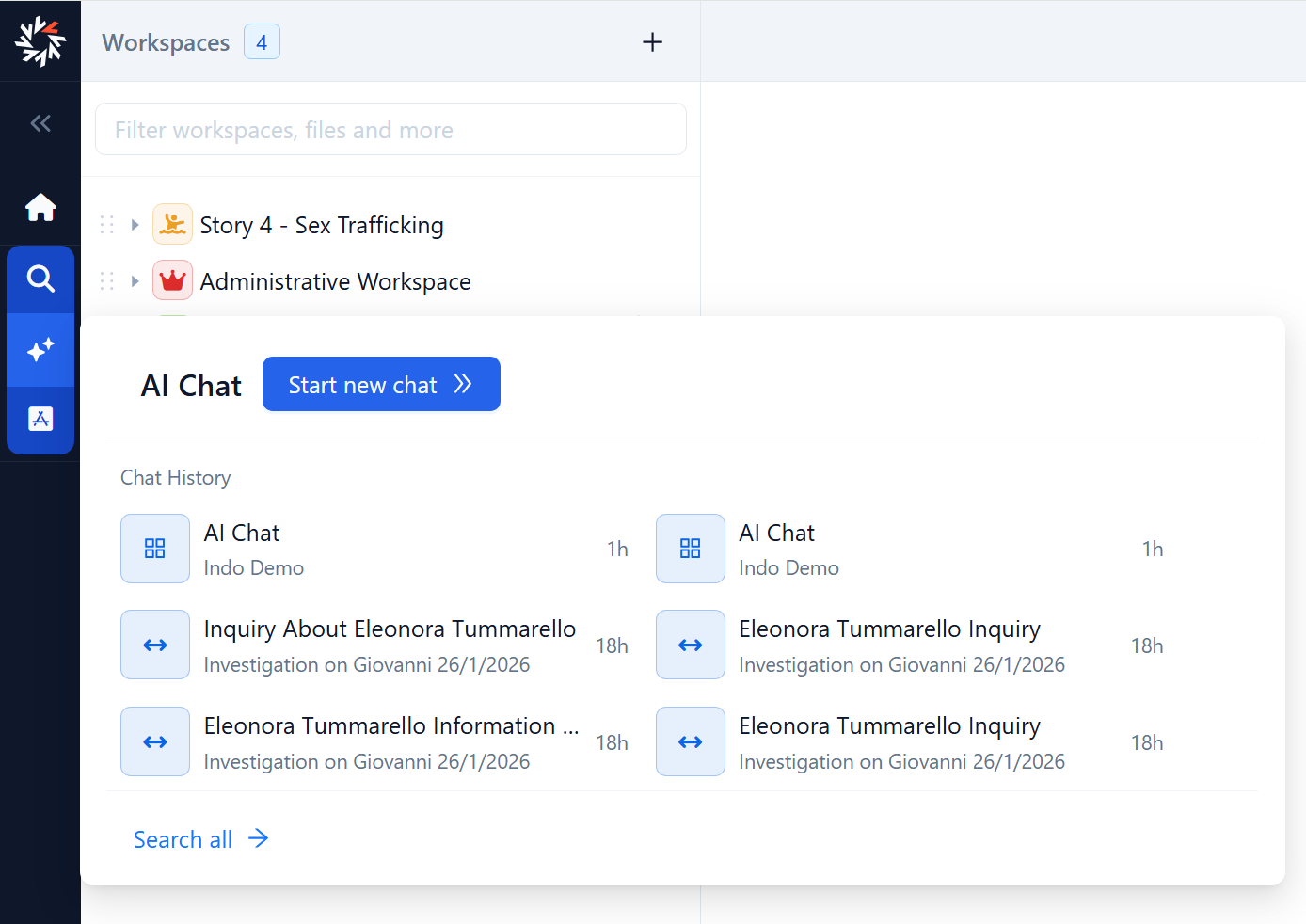
Task: Click the workspaces count badge showing 4
Action: pyautogui.click(x=262, y=42)
